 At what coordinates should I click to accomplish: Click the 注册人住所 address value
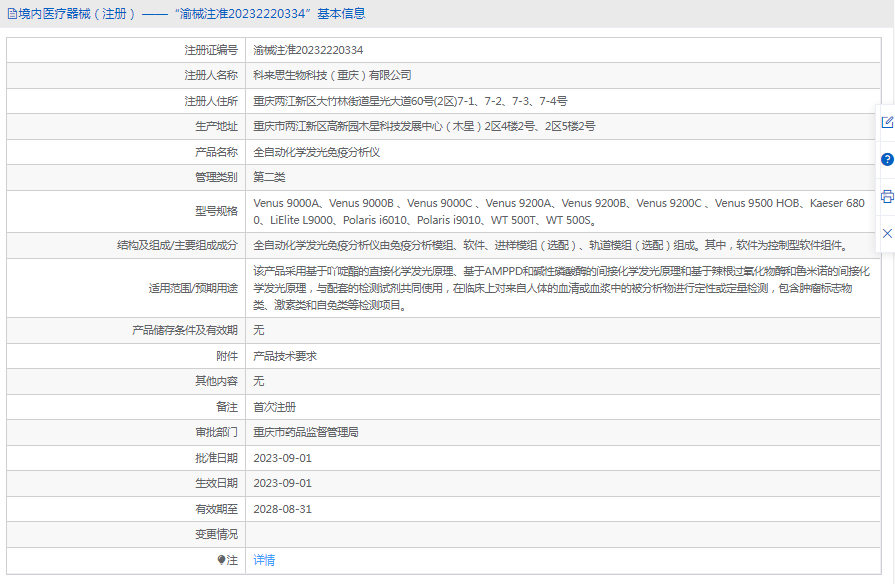[x=410, y=101]
